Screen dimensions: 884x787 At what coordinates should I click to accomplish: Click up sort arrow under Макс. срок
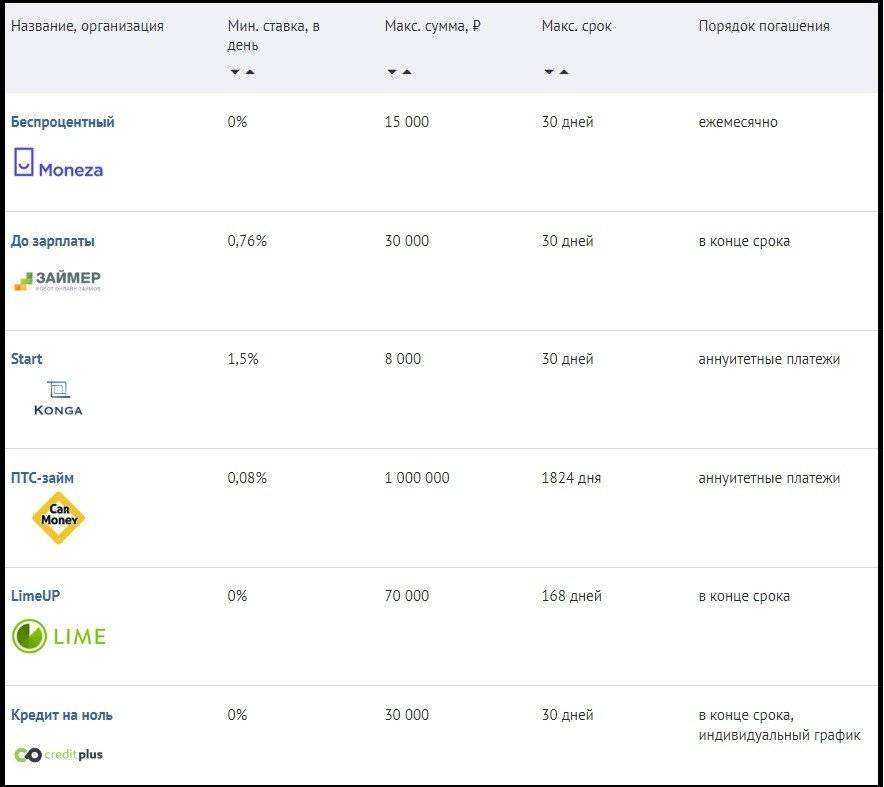tap(564, 72)
